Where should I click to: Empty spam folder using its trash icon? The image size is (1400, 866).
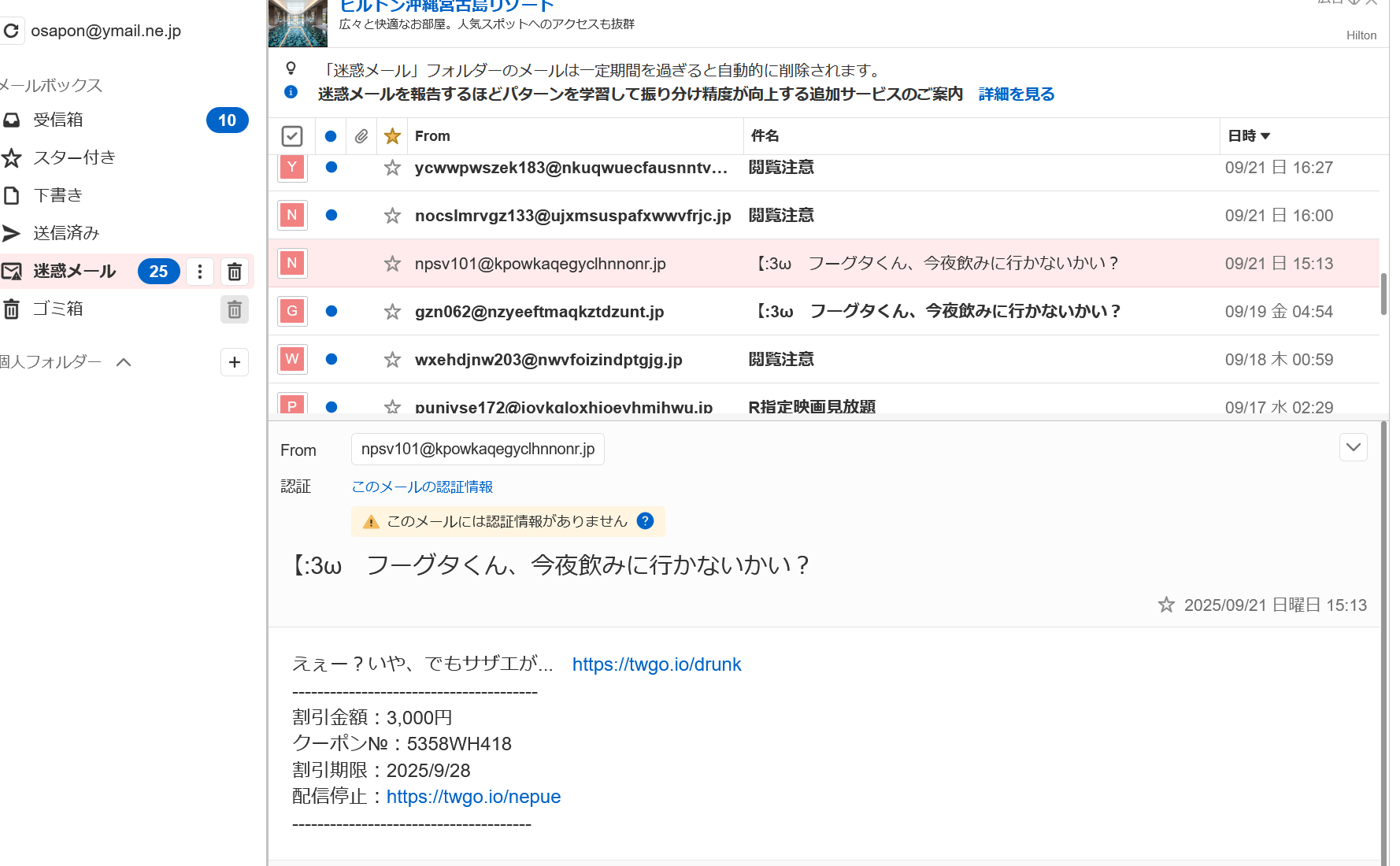(x=234, y=272)
